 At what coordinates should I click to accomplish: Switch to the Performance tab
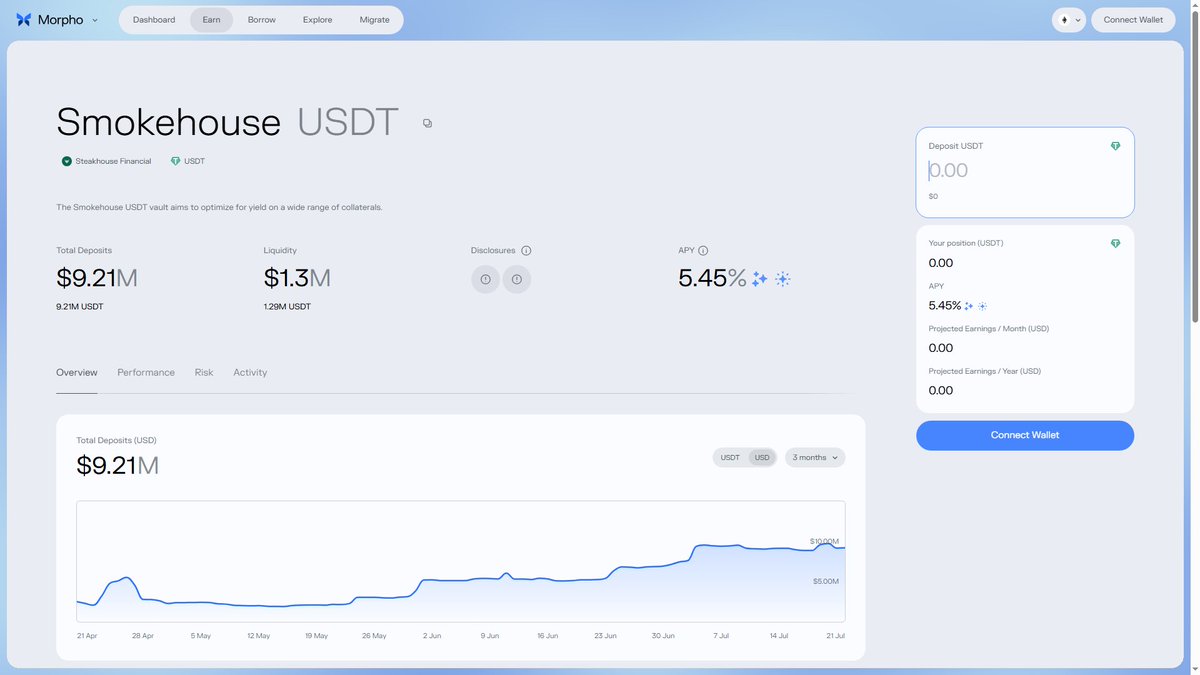point(146,372)
